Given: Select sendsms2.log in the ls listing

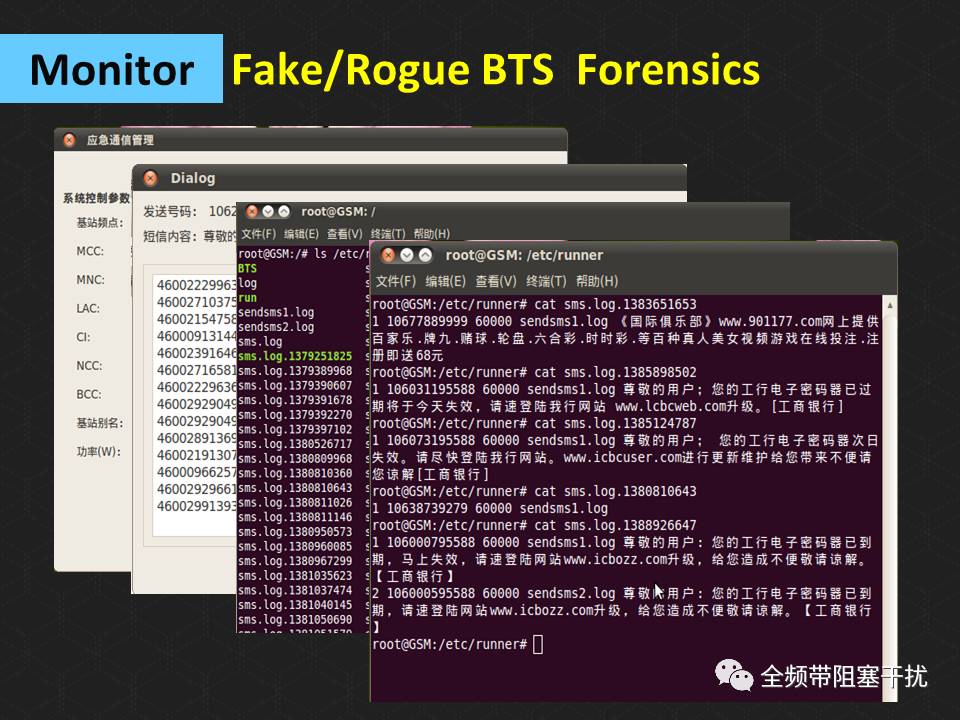Looking at the screenshot, I should pyautogui.click(x=276, y=327).
